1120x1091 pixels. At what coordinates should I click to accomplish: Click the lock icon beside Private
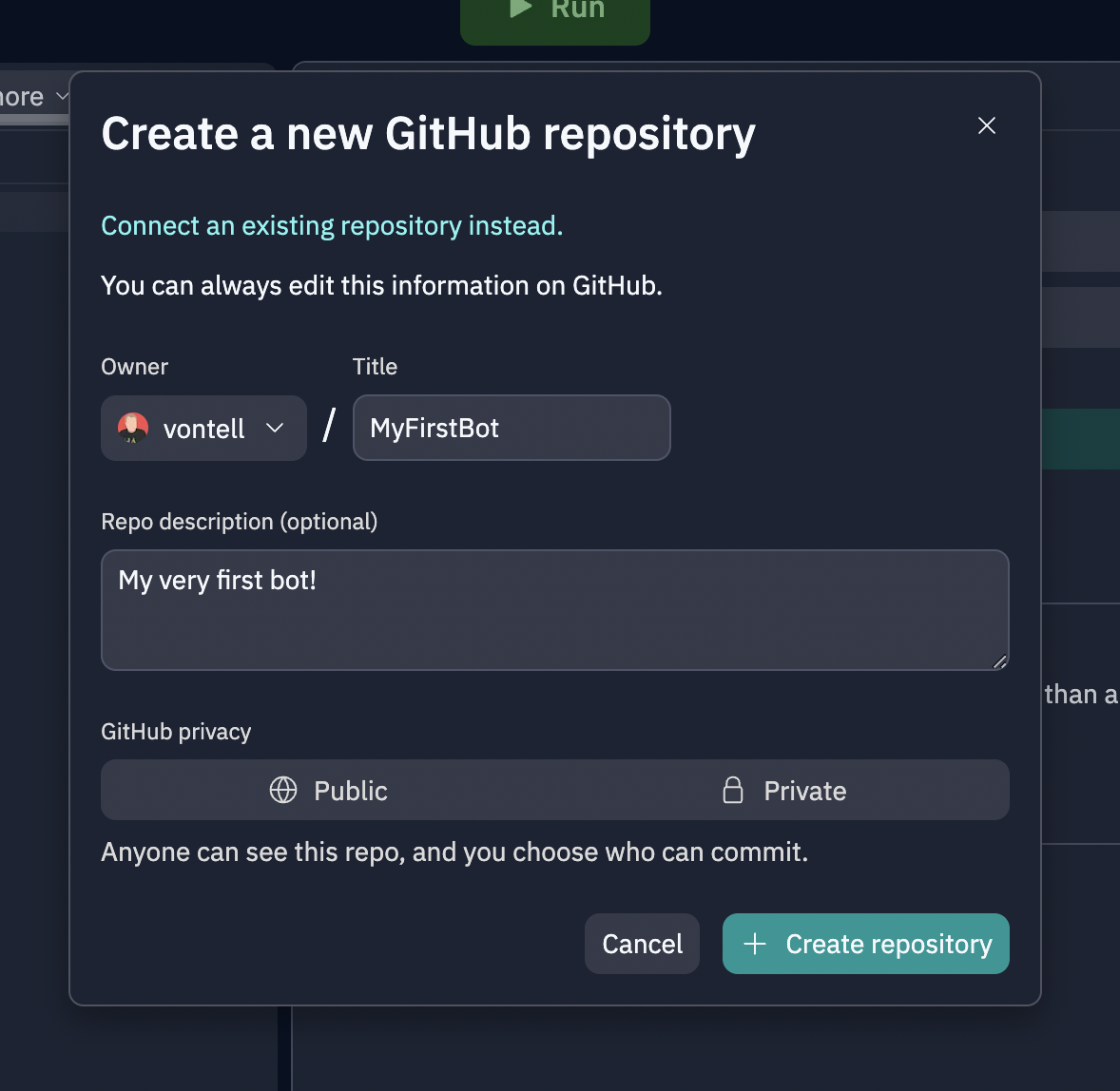(x=733, y=791)
